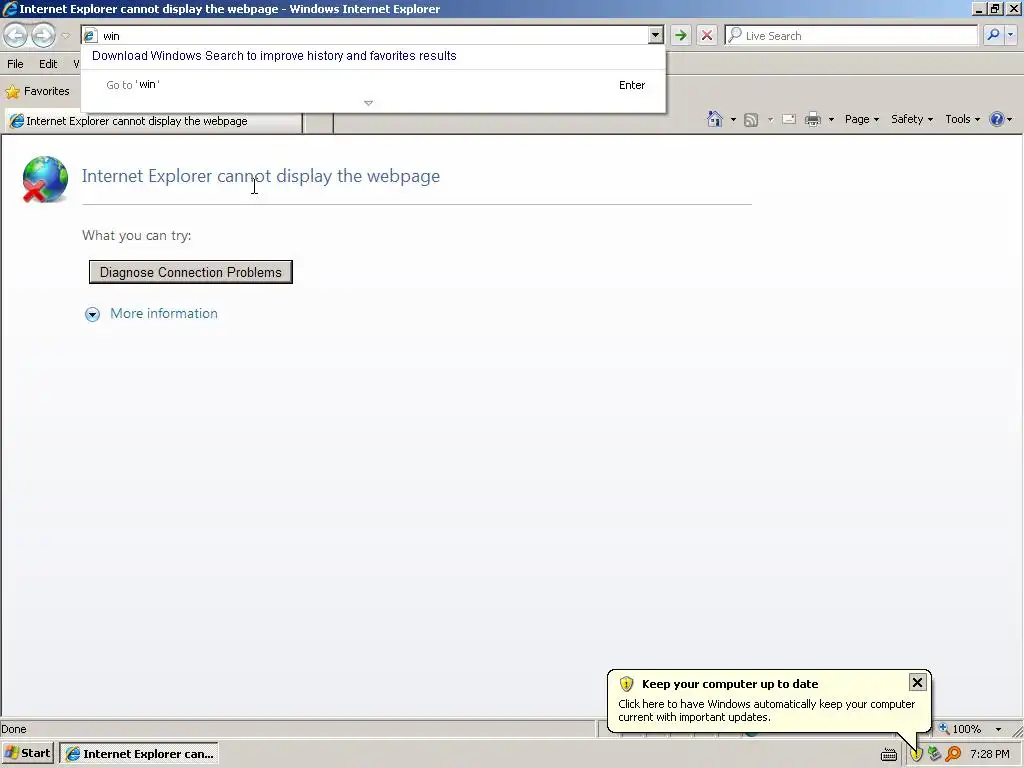Open a new blank tab
This screenshot has width=1024, height=768.
319,122
